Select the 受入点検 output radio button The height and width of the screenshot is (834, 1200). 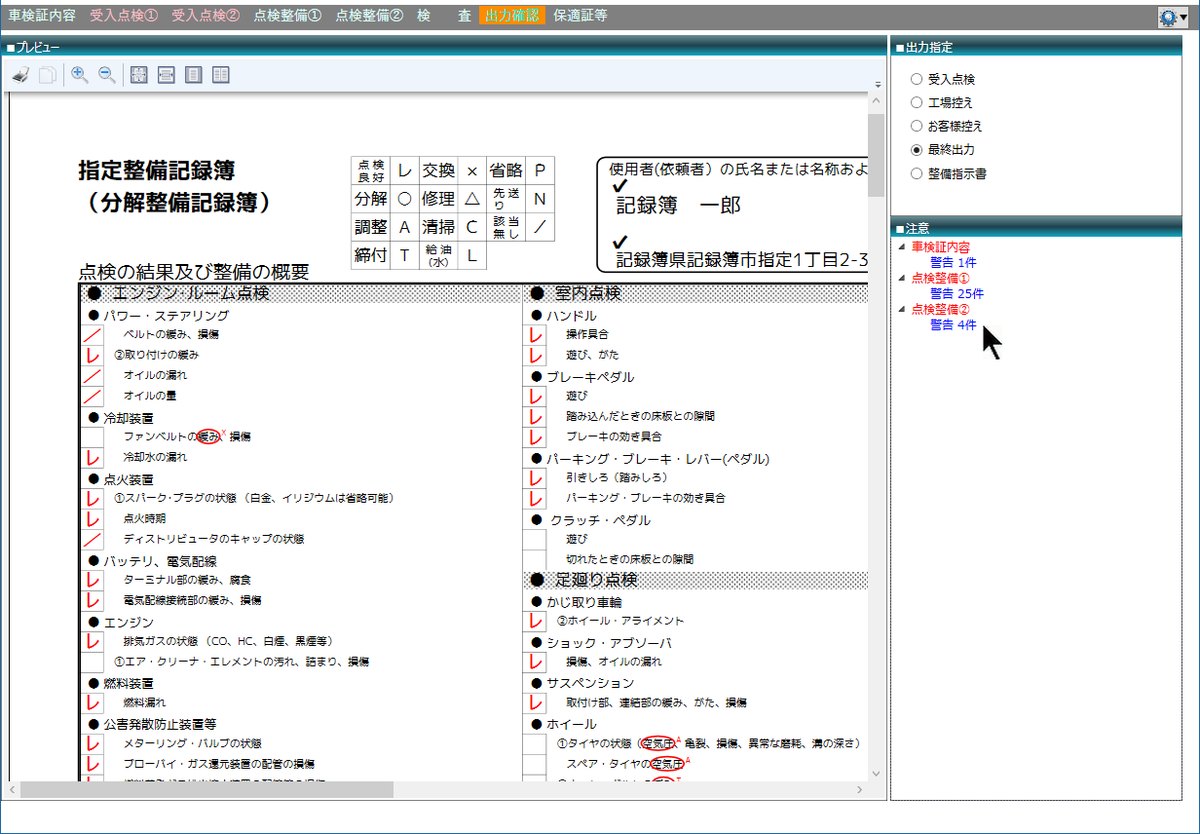pyautogui.click(x=916, y=78)
